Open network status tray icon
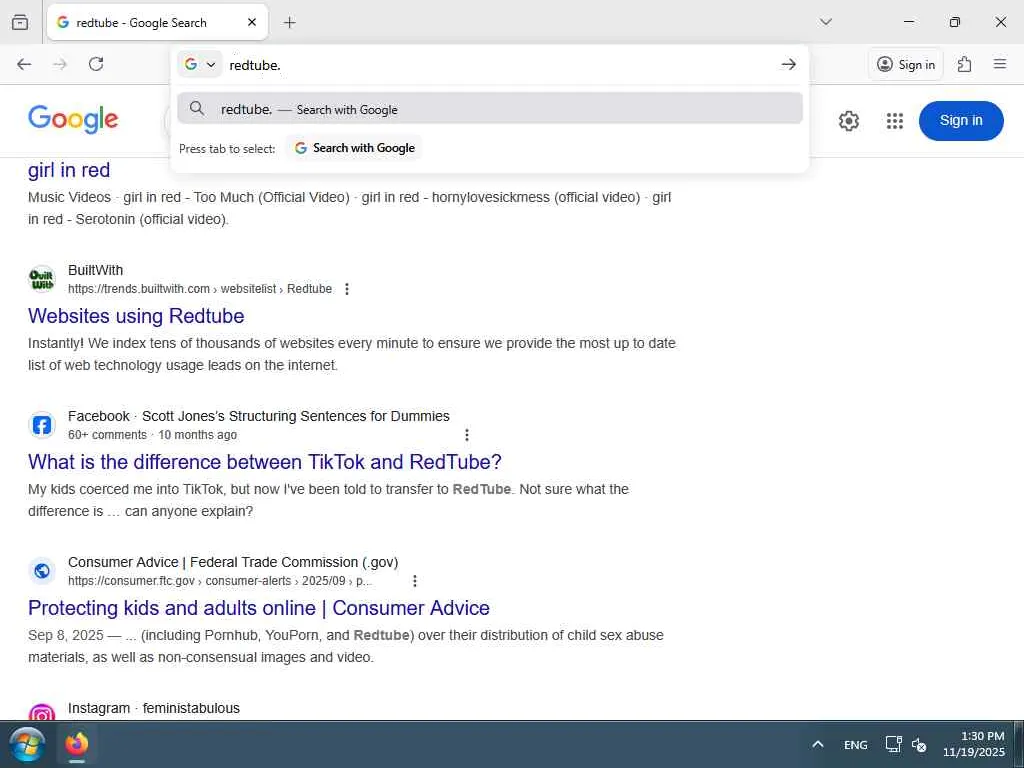 893,744
